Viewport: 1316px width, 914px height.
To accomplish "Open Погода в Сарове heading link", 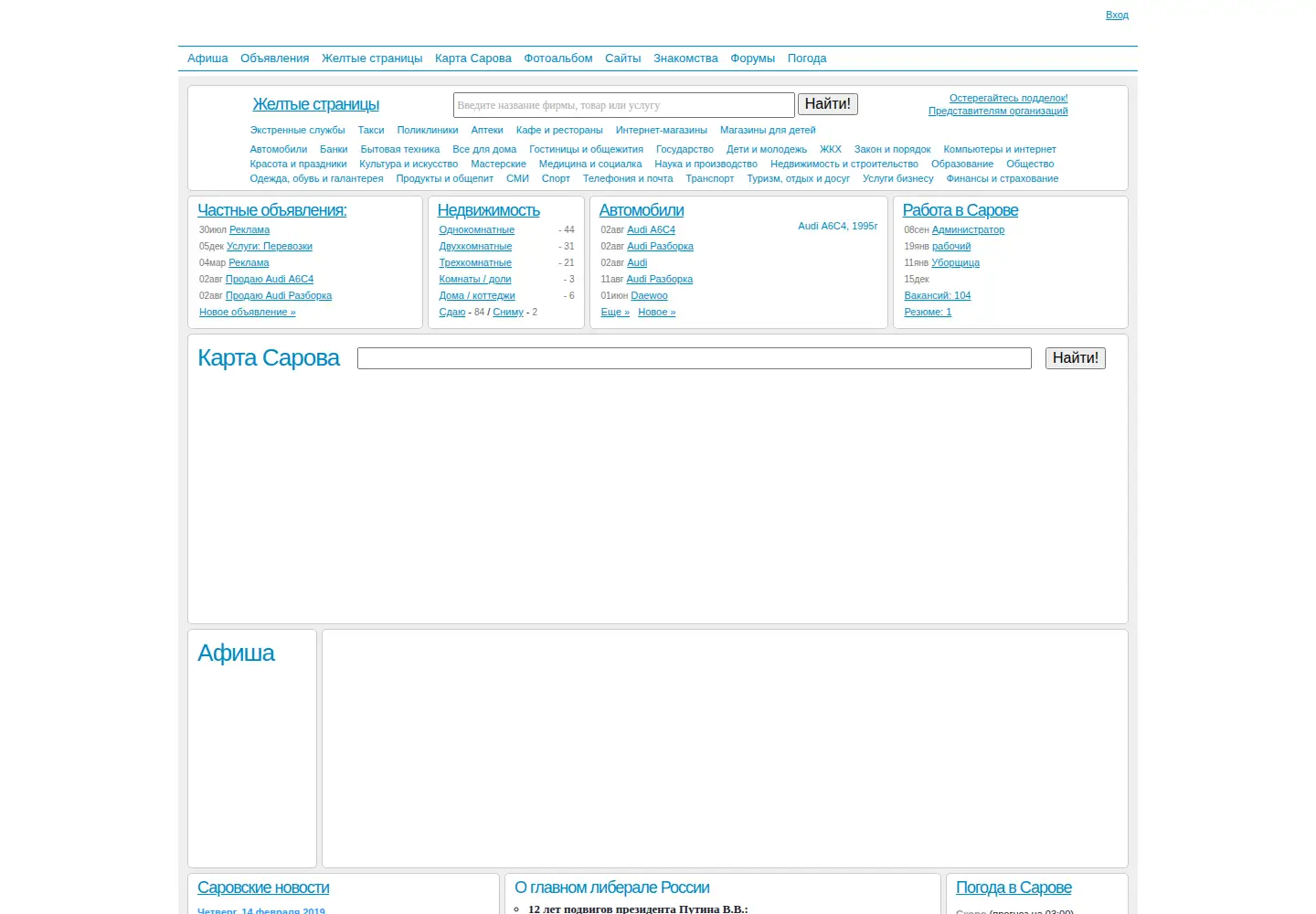I will coord(1014,887).
